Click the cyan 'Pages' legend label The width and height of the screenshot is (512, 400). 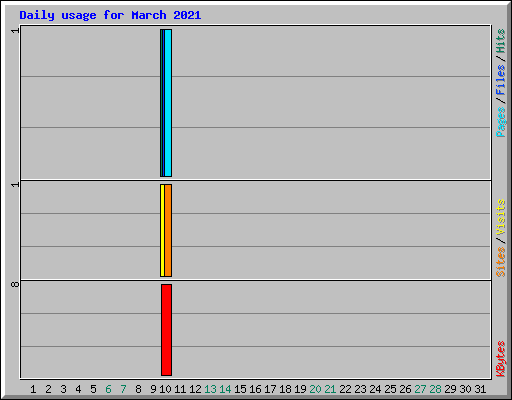pyautogui.click(x=500, y=122)
